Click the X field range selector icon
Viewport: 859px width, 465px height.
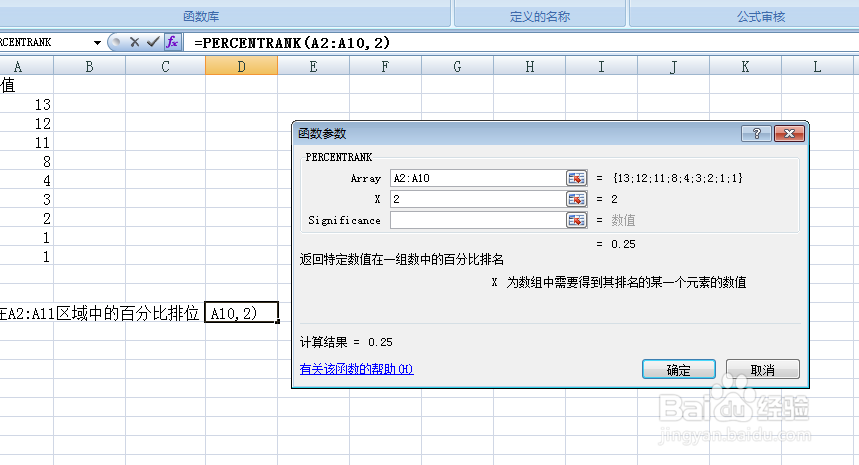point(576,199)
